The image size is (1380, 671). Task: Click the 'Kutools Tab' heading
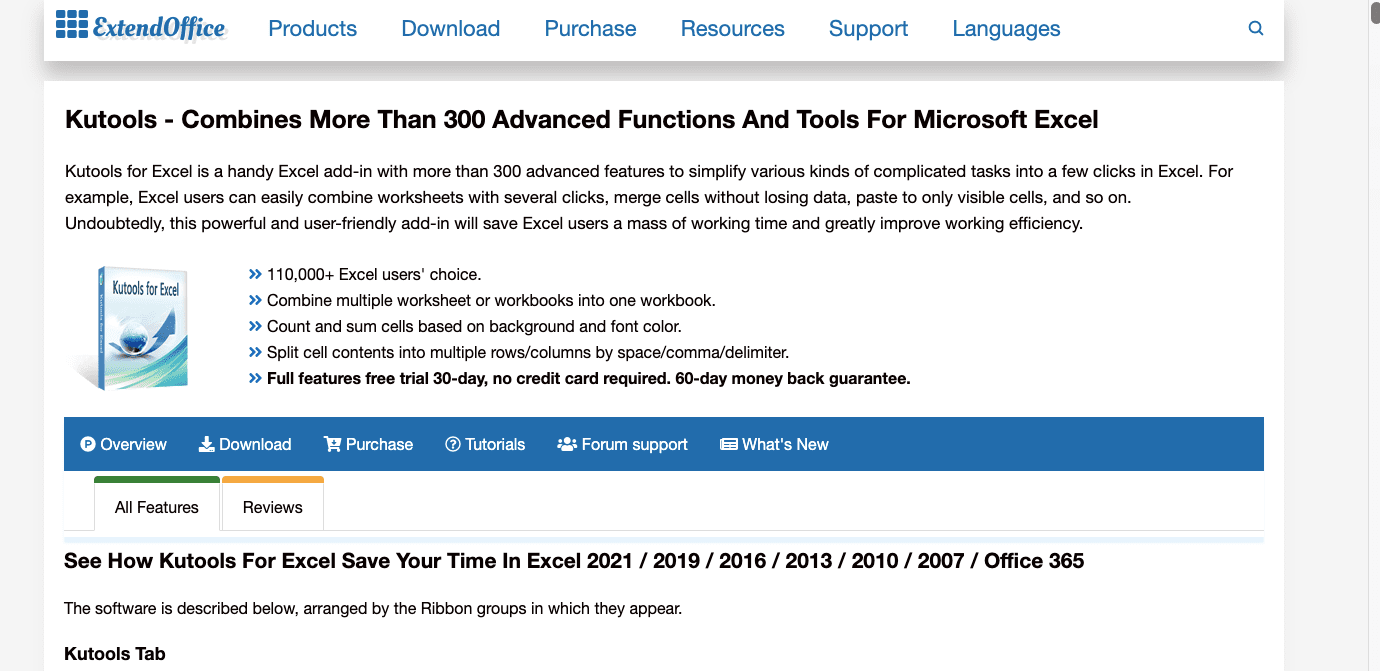(115, 654)
